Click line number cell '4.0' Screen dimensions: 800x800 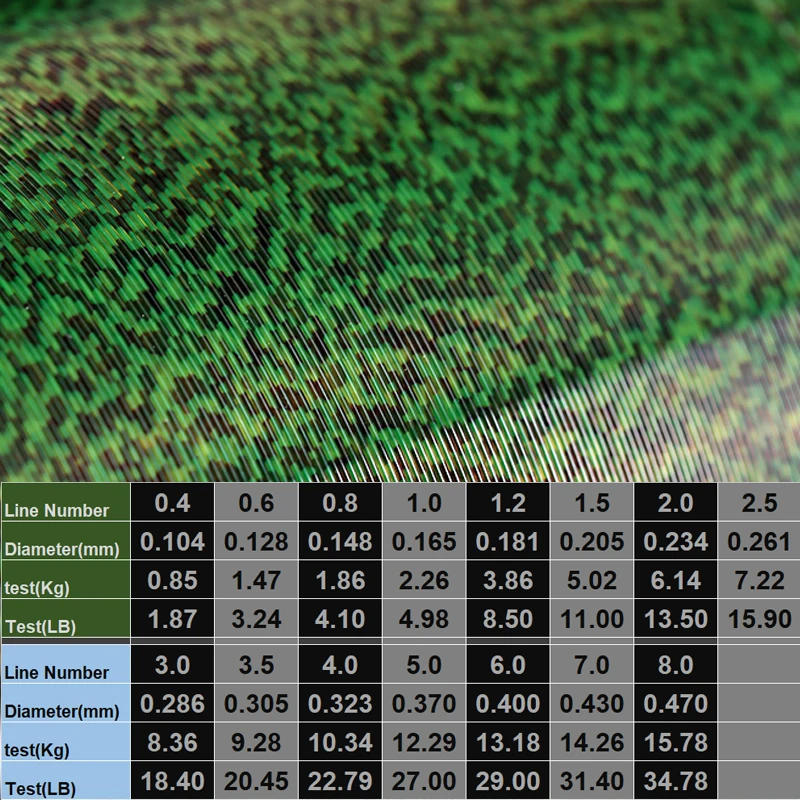(340, 664)
